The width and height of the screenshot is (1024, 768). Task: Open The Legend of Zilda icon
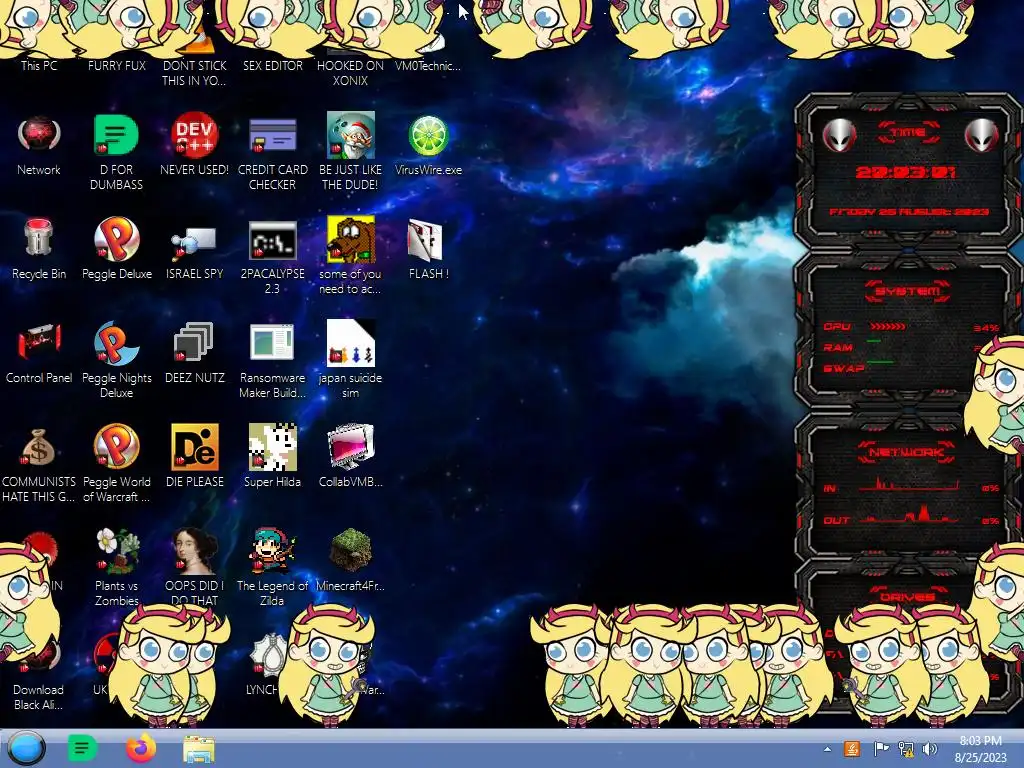[272, 550]
